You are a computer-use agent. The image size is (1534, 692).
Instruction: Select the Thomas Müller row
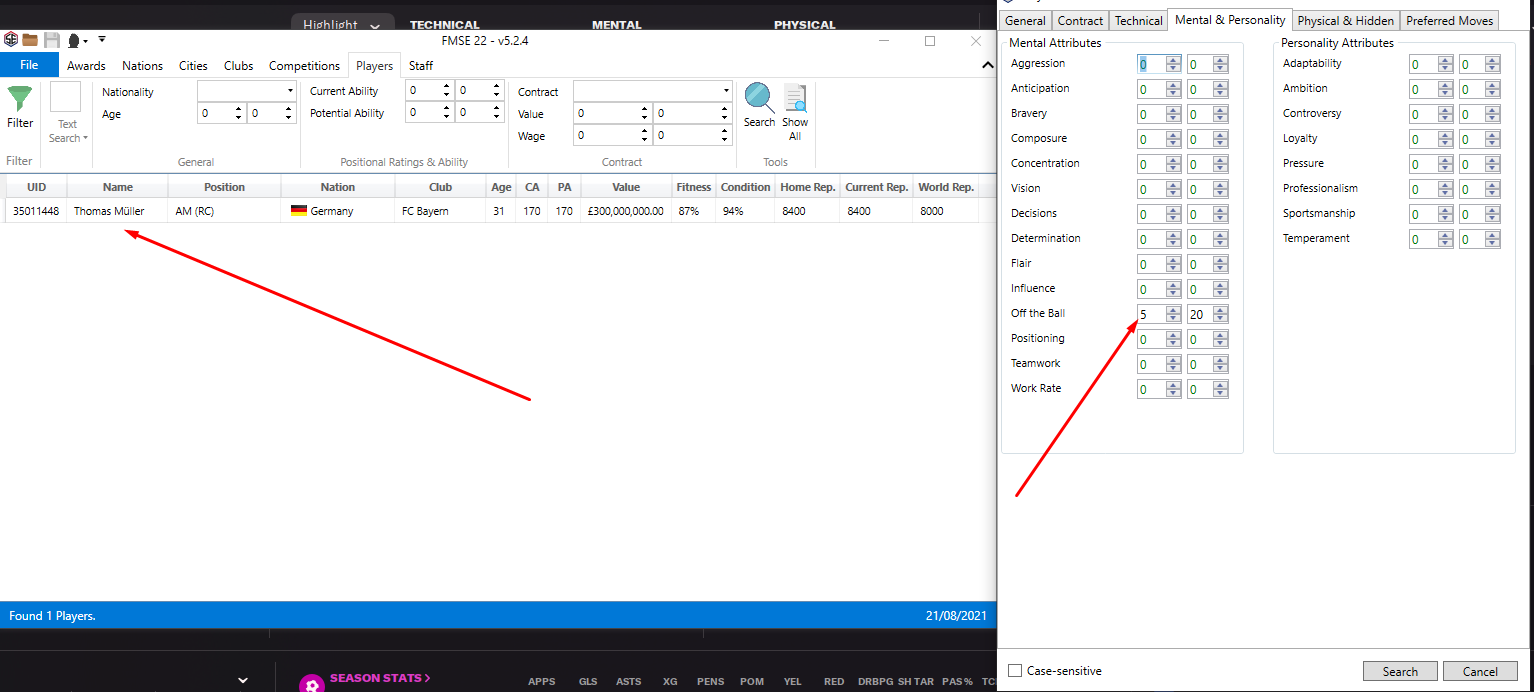pyautogui.click(x=109, y=211)
